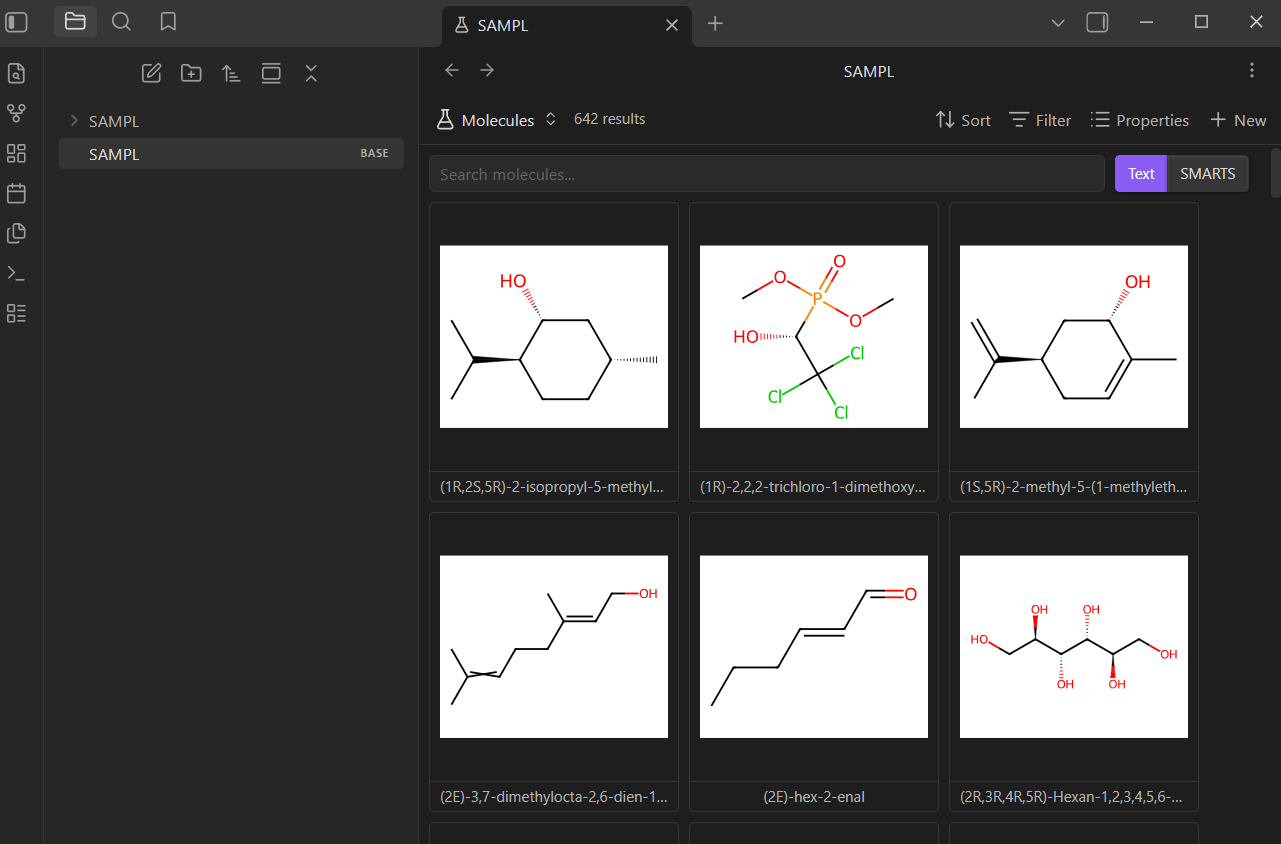Viewport: 1281px width, 844px height.
Task: Click the bottom ribbon list icon
Action: click(16, 313)
